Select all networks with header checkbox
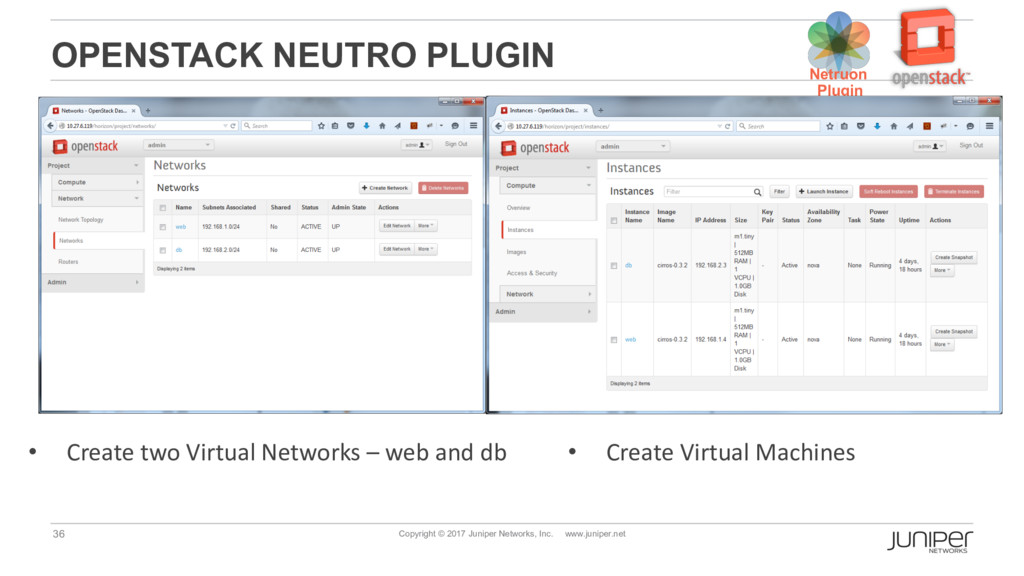 (x=163, y=208)
